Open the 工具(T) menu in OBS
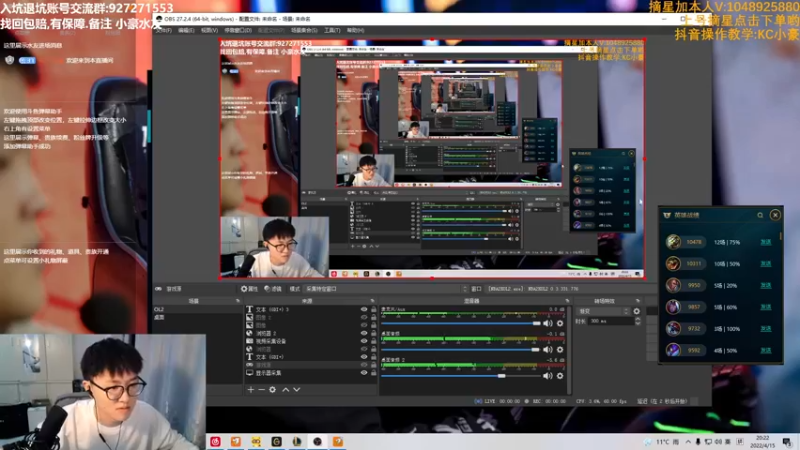Viewport: 800px width, 450px height. pyautogui.click(x=332, y=30)
